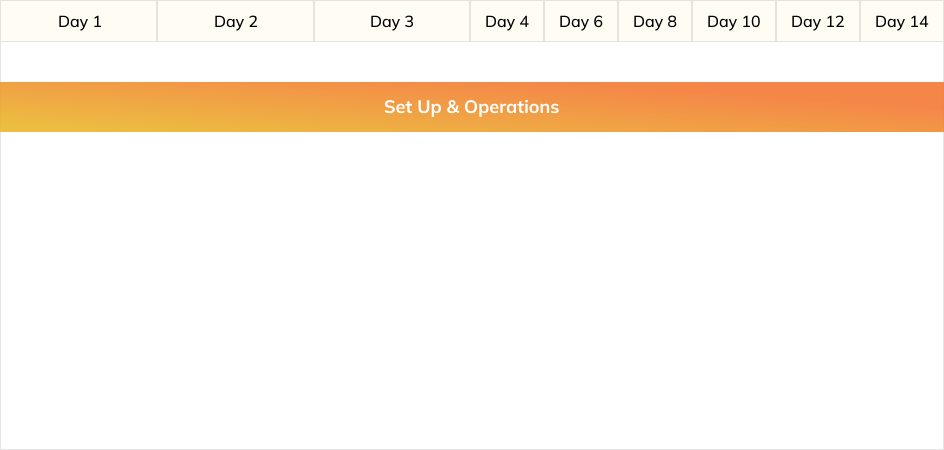Click empty content area below orange banner
The width and height of the screenshot is (944, 450).
pyautogui.click(x=471, y=290)
